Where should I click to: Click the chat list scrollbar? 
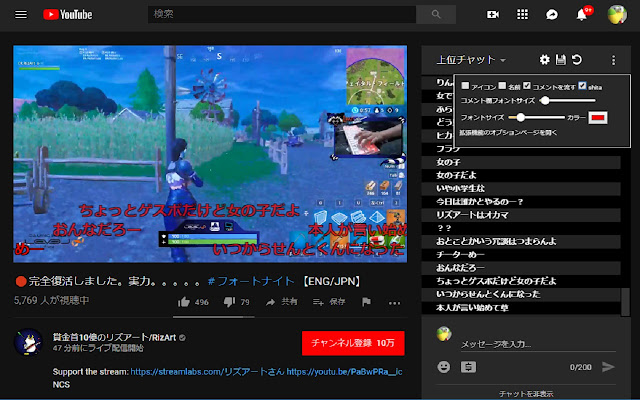[625, 302]
